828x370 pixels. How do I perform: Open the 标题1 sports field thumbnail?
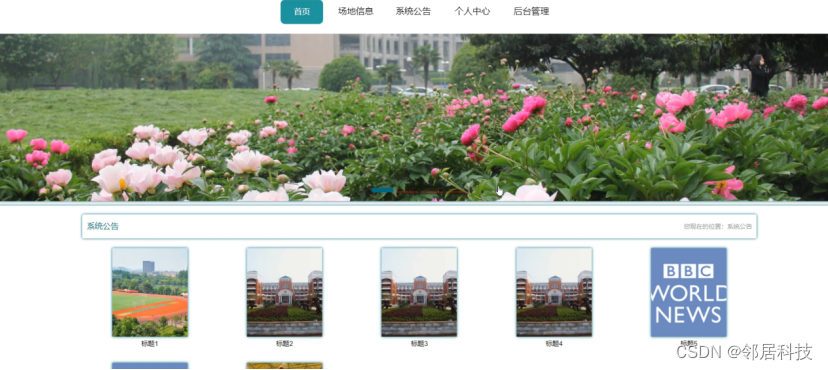pos(150,292)
